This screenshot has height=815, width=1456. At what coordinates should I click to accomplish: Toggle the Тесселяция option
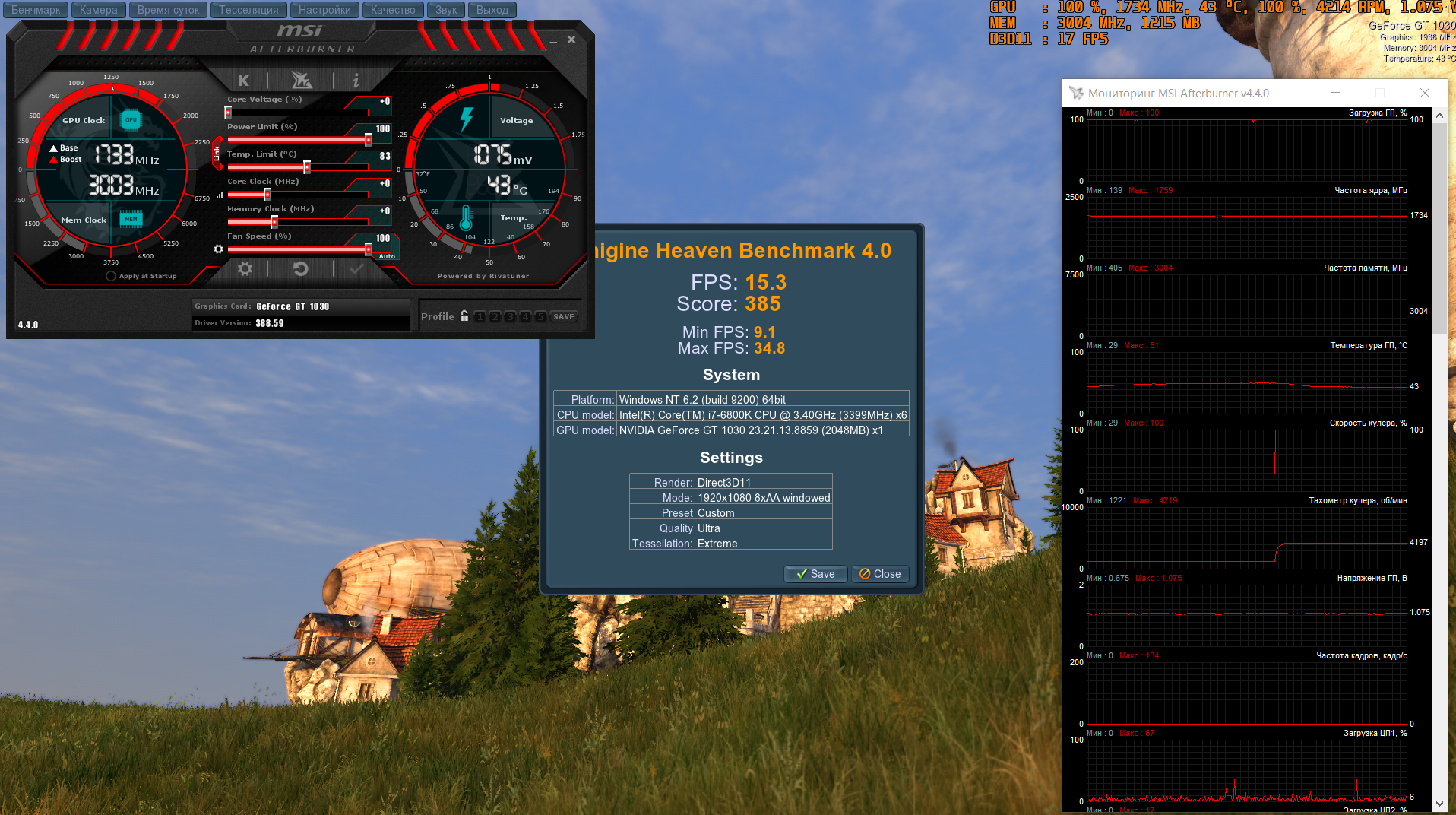248,10
